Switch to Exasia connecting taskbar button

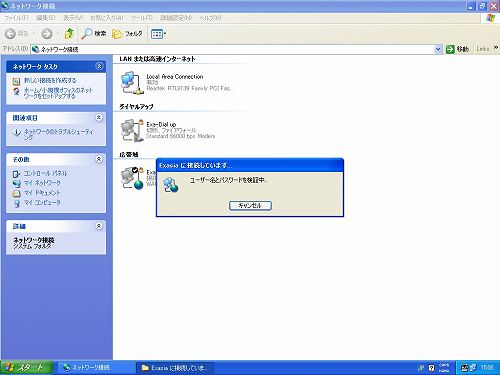[x=175, y=368]
